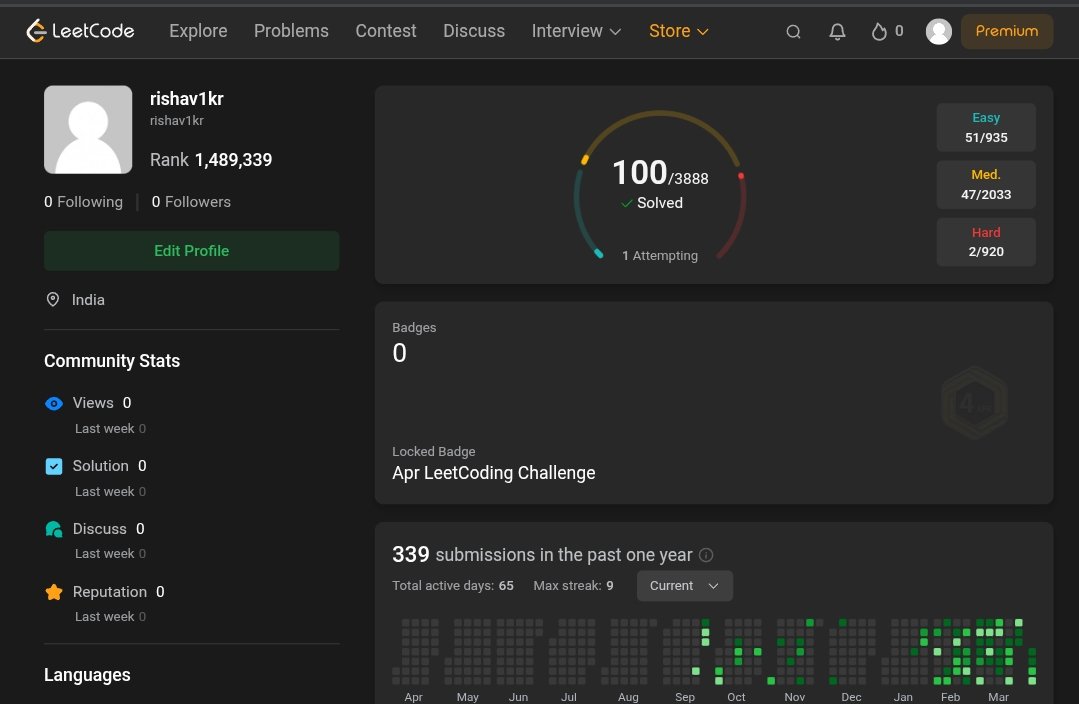Click the large profile picture
Viewport: 1079px width, 704px height.
(x=88, y=129)
